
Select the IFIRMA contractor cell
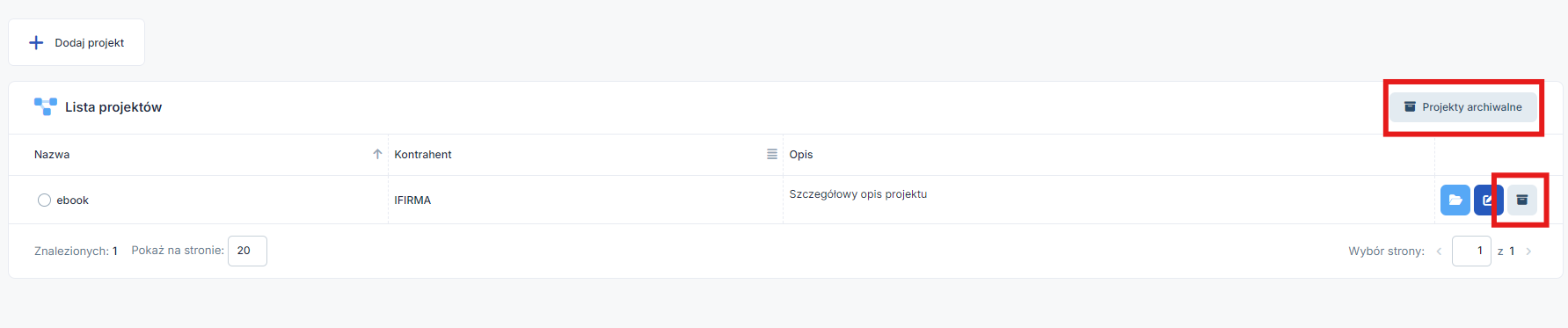point(412,200)
